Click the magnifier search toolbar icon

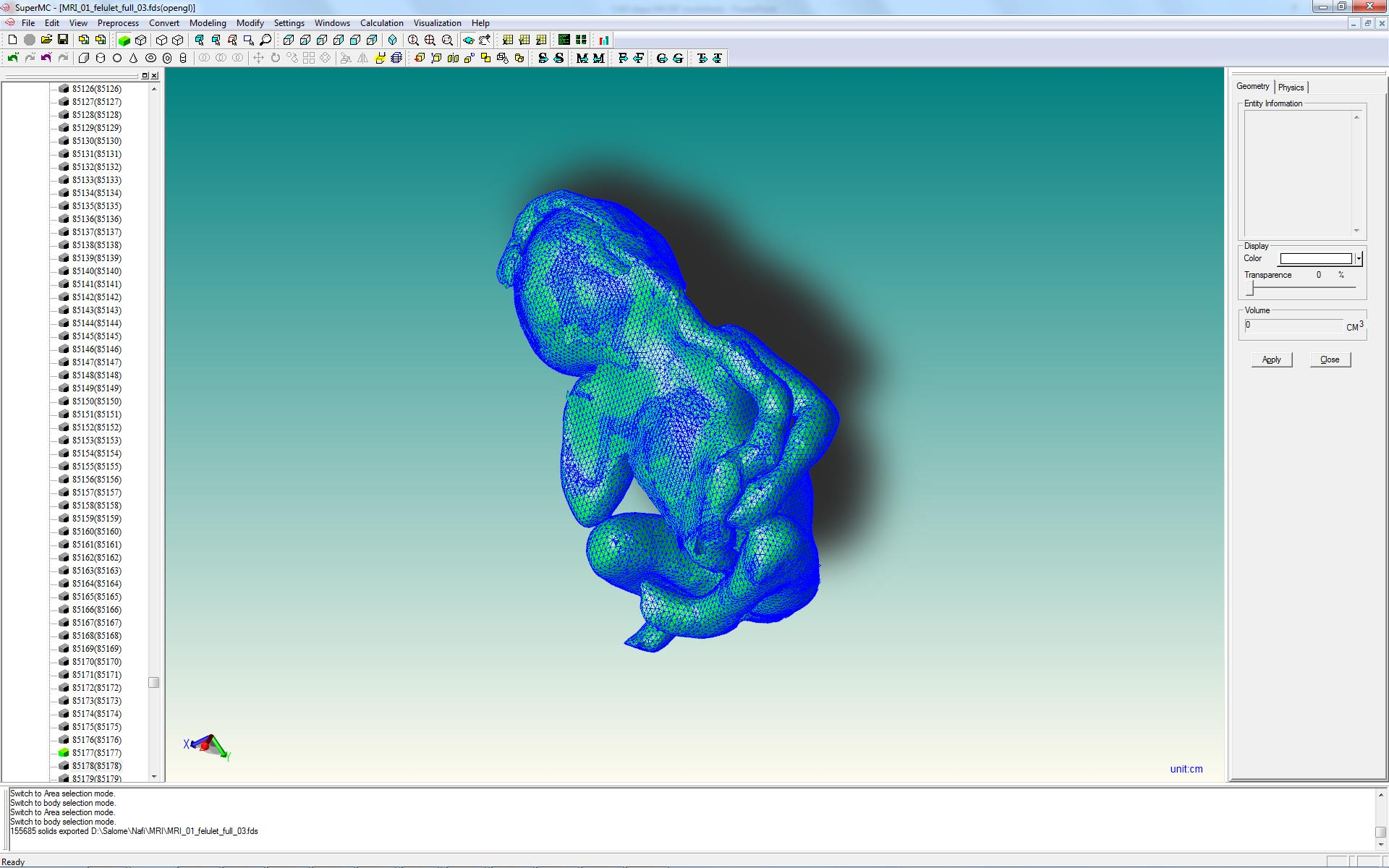tap(266, 40)
